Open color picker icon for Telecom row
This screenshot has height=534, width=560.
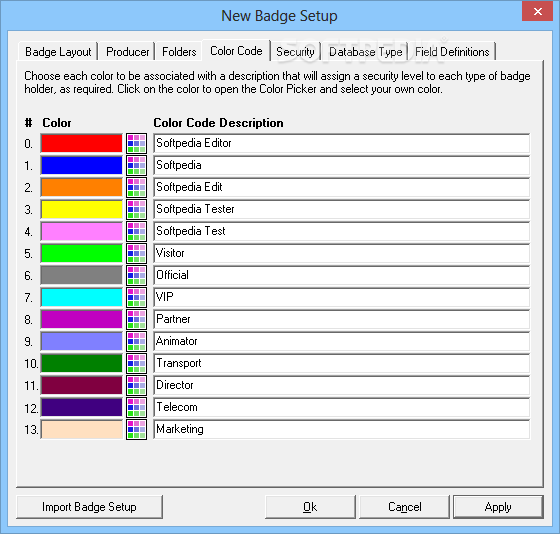pos(136,407)
